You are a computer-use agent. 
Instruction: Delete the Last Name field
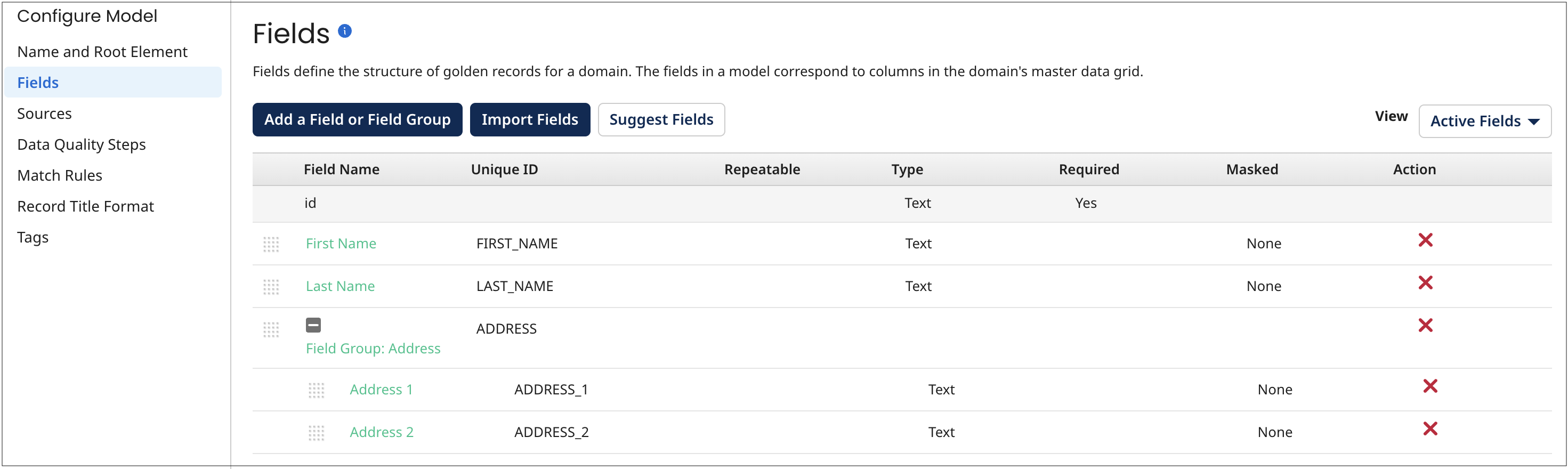click(1426, 282)
